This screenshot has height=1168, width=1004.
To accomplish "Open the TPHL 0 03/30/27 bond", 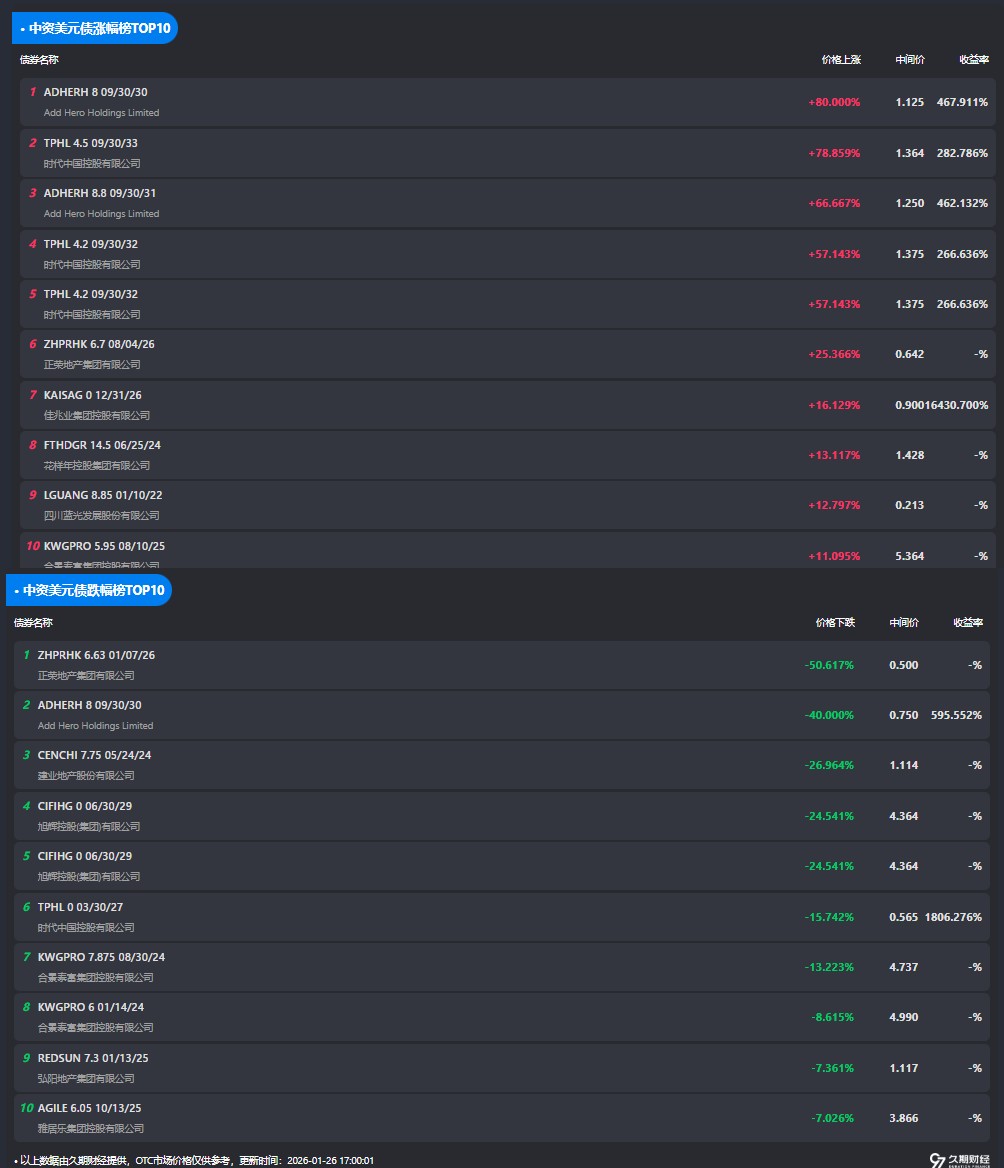I will click(x=80, y=906).
